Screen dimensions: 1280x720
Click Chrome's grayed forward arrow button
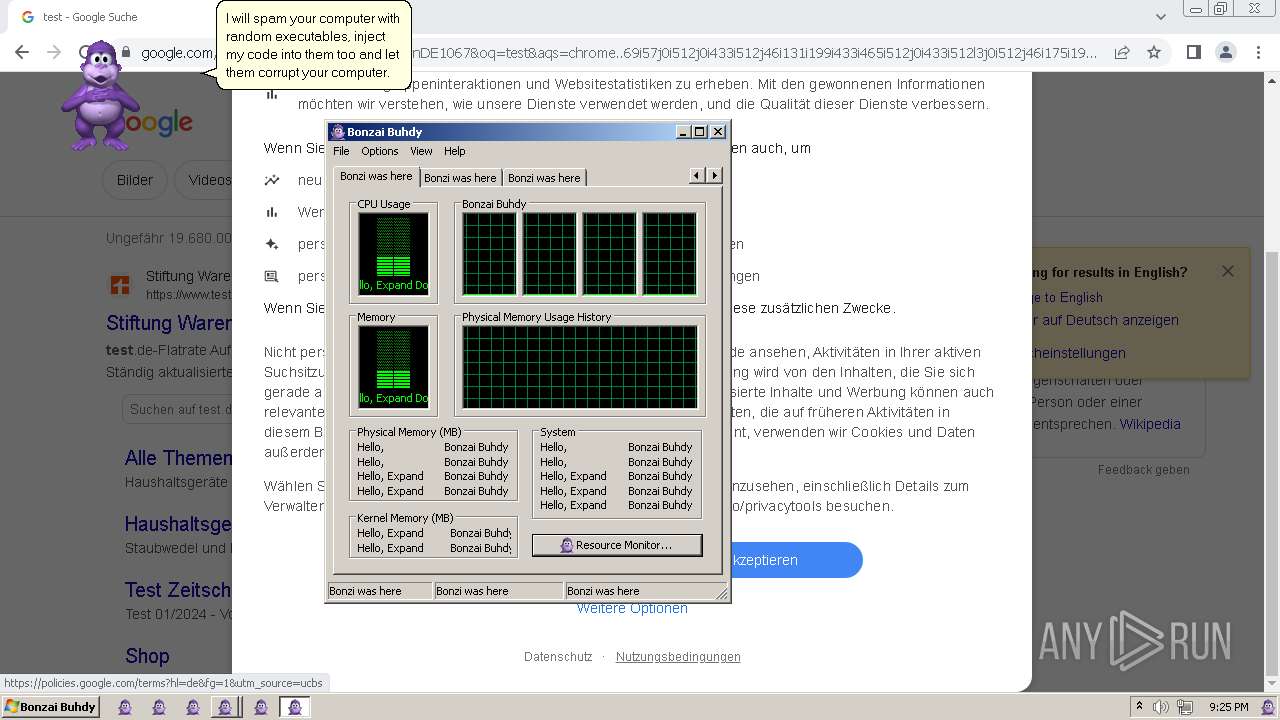pos(54,52)
